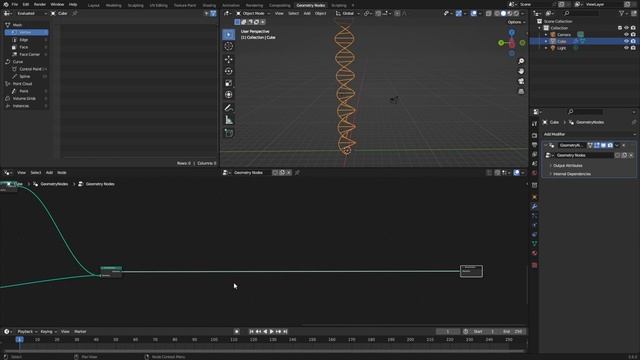Click the timeline playhead frame marker

click(19, 340)
